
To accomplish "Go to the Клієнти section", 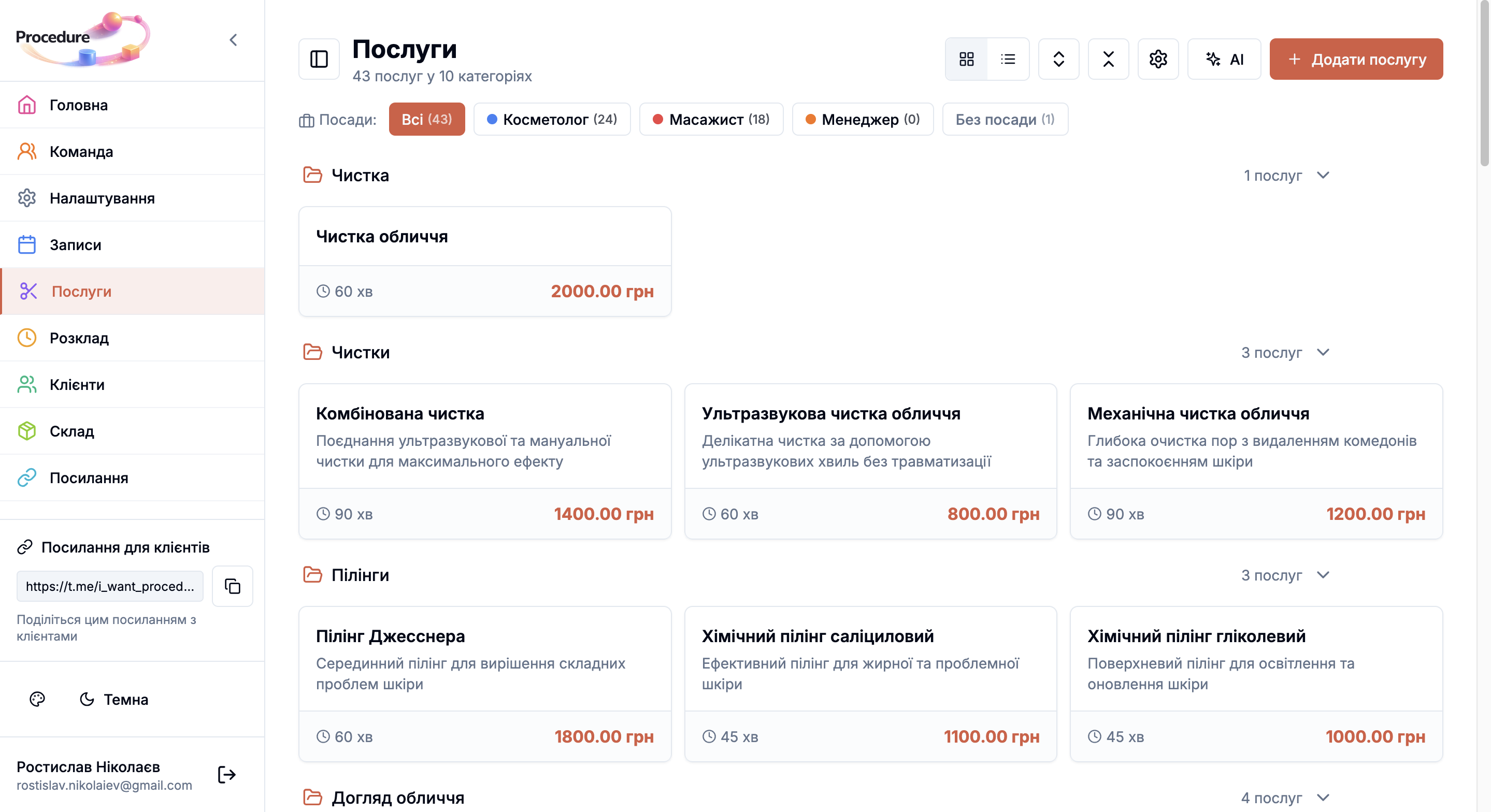I will pyautogui.click(x=77, y=384).
